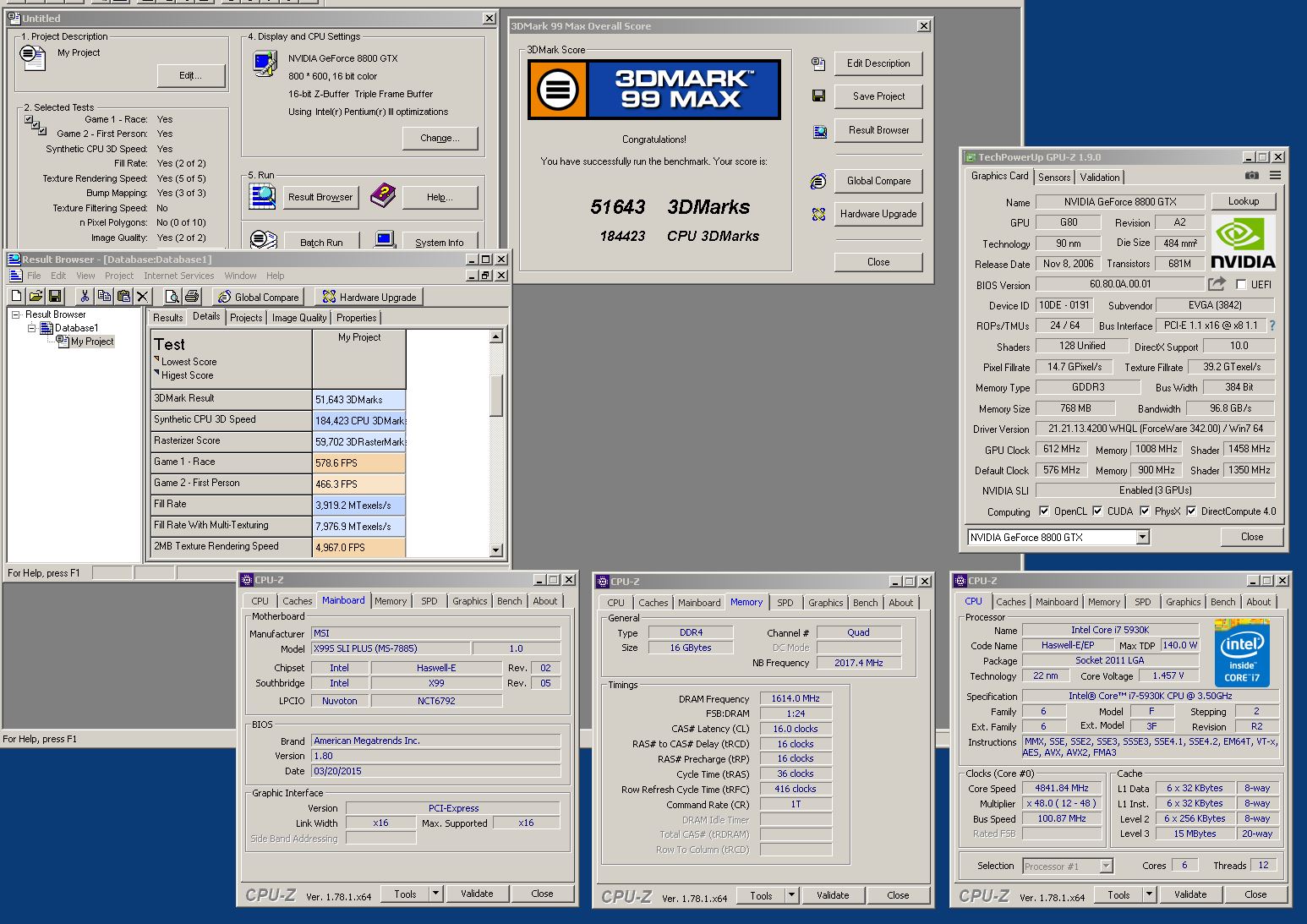Click New file icon in Result Browser toolbar

pyautogui.click(x=16, y=296)
